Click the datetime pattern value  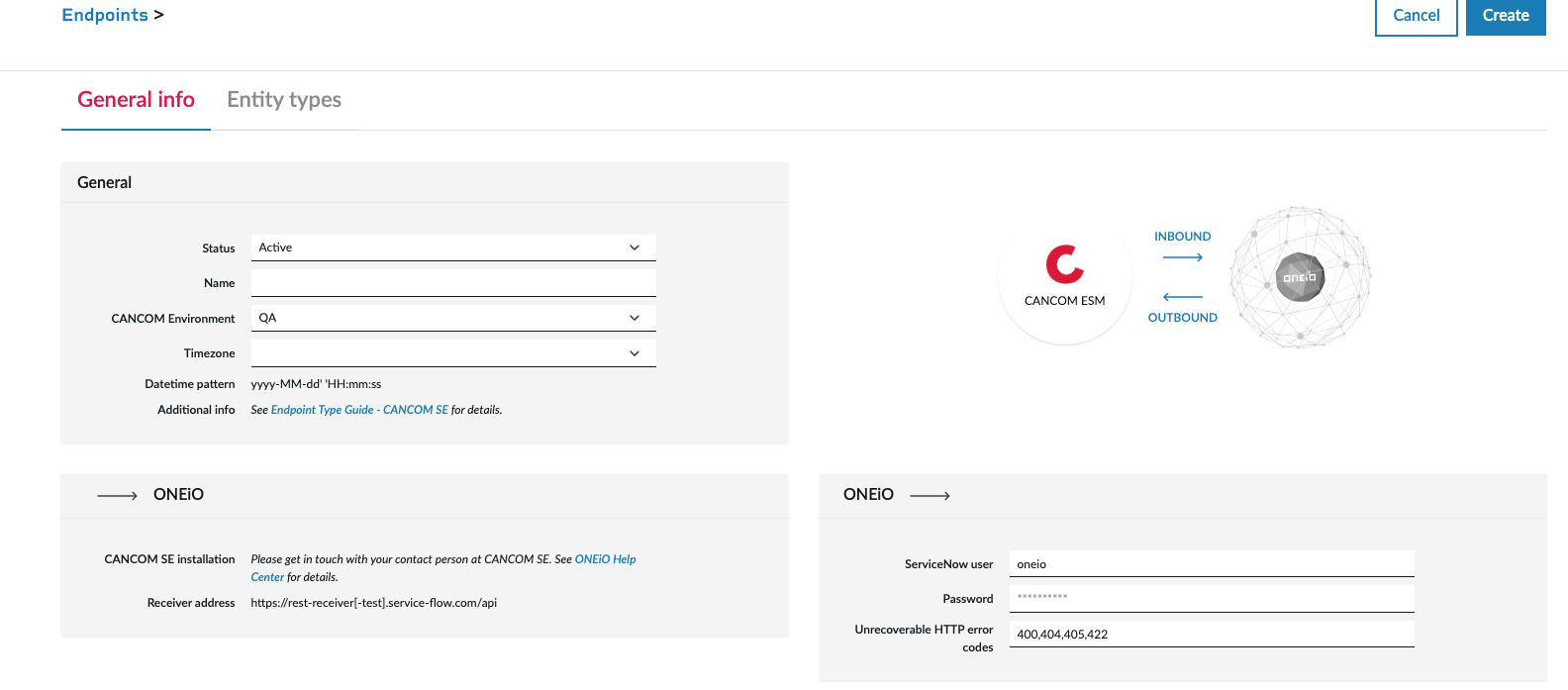tap(316, 384)
